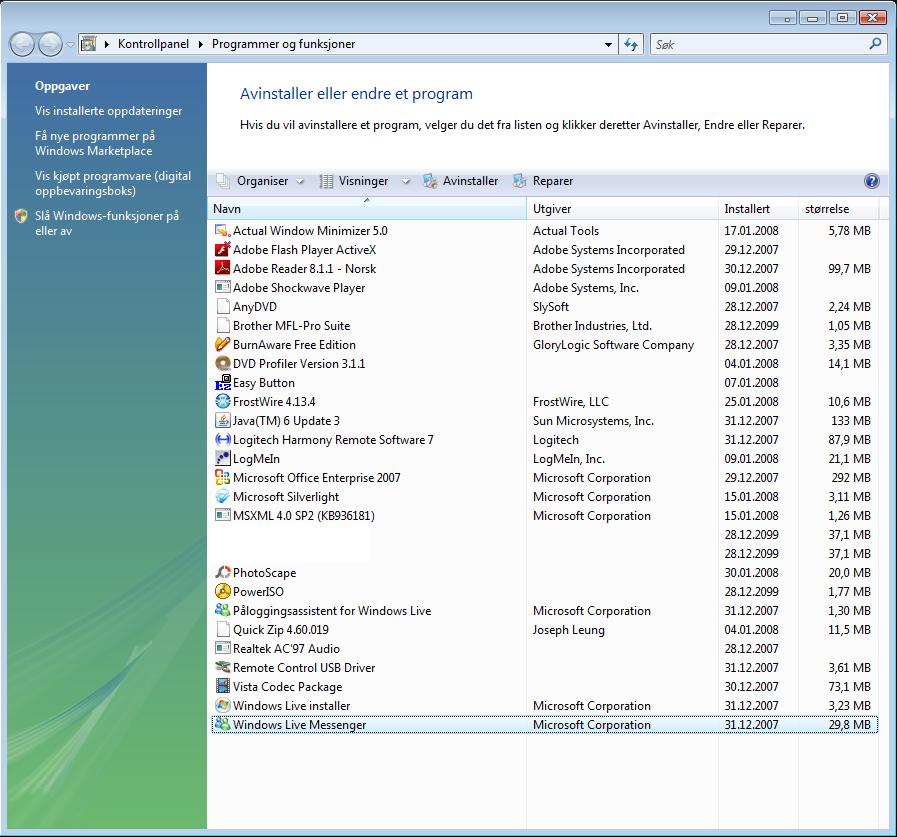Click the control panel icon in address bar
Image resolution: width=897 pixels, height=837 pixels.
point(88,43)
